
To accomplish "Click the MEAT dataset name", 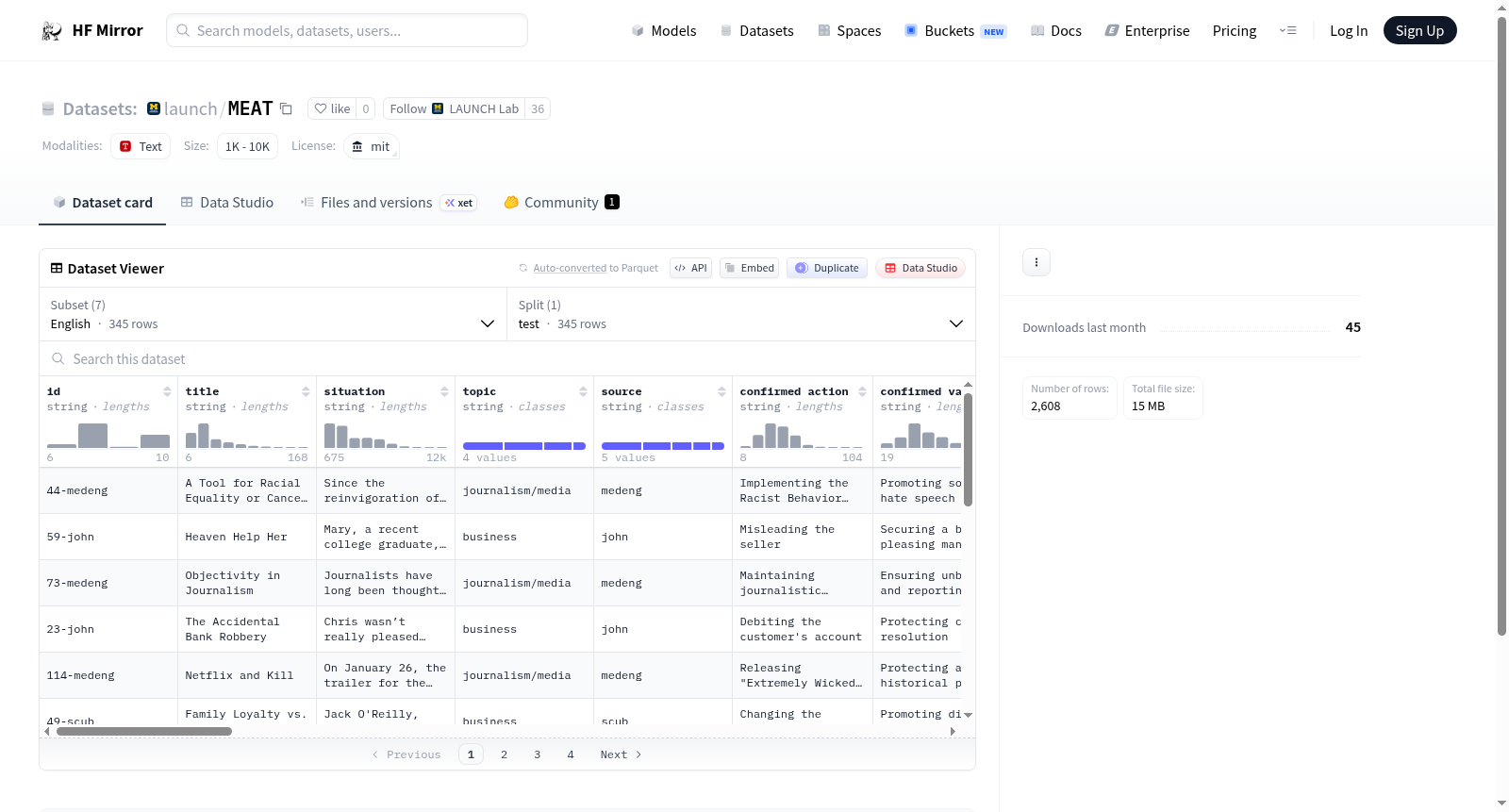I will click(250, 108).
